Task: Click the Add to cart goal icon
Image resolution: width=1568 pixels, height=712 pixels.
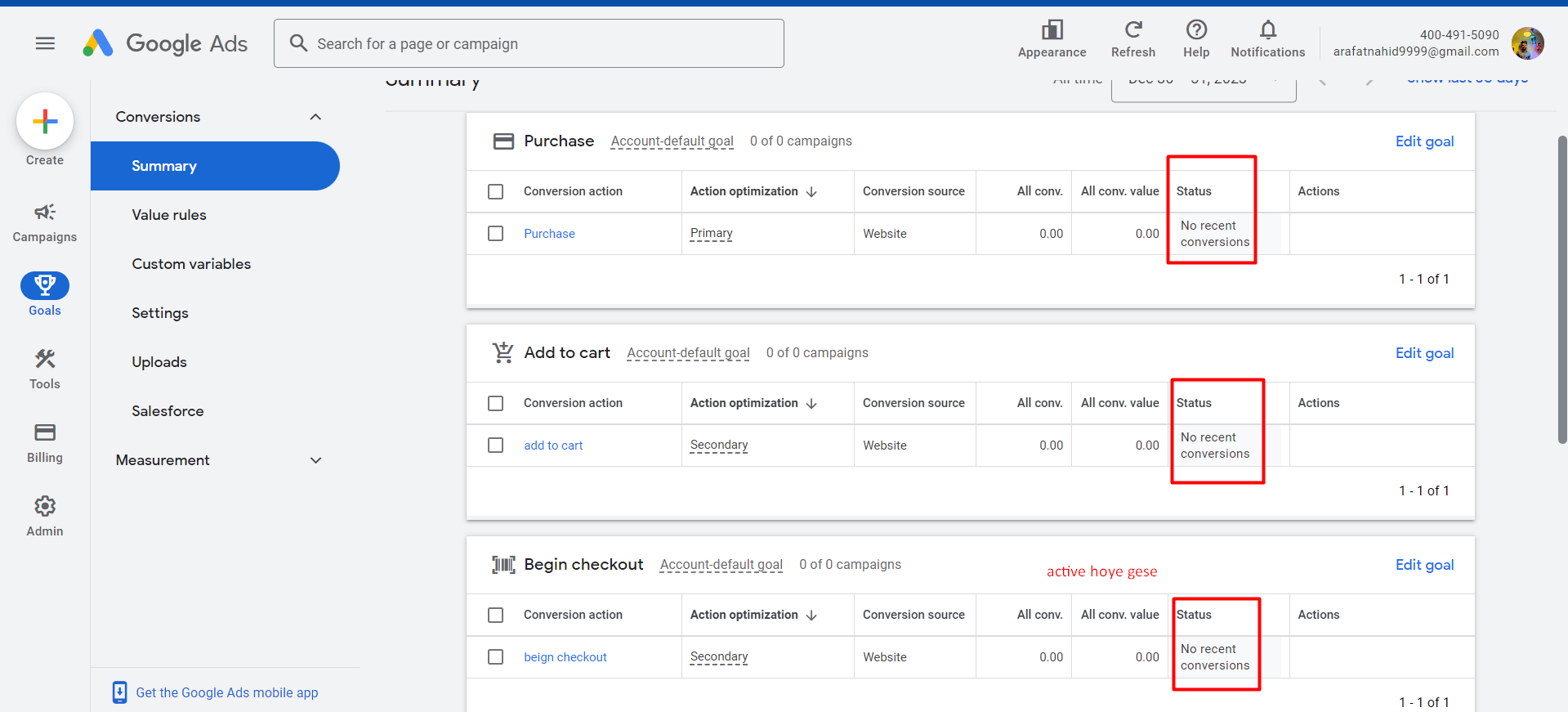Action: [x=503, y=352]
